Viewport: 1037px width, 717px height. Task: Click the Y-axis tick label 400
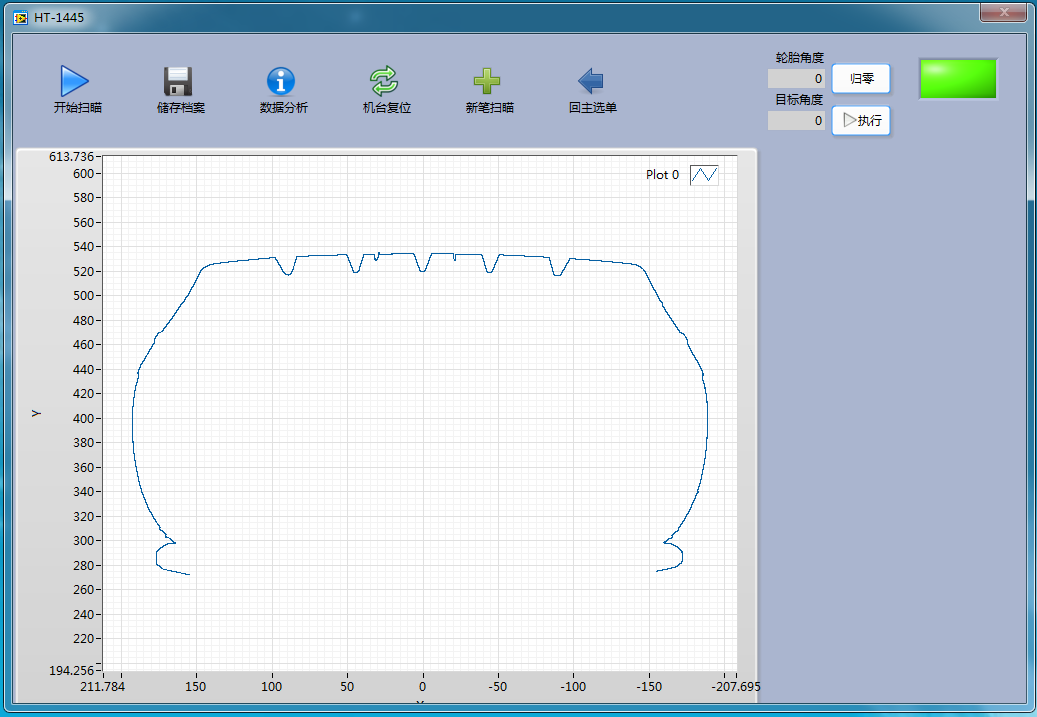pyautogui.click(x=83, y=419)
